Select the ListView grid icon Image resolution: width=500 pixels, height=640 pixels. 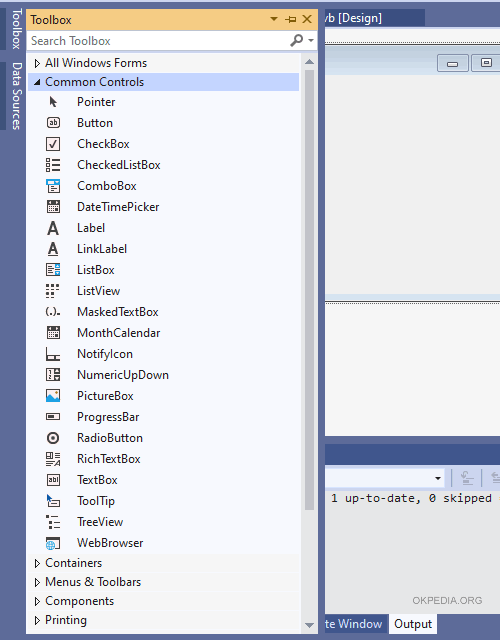53,291
